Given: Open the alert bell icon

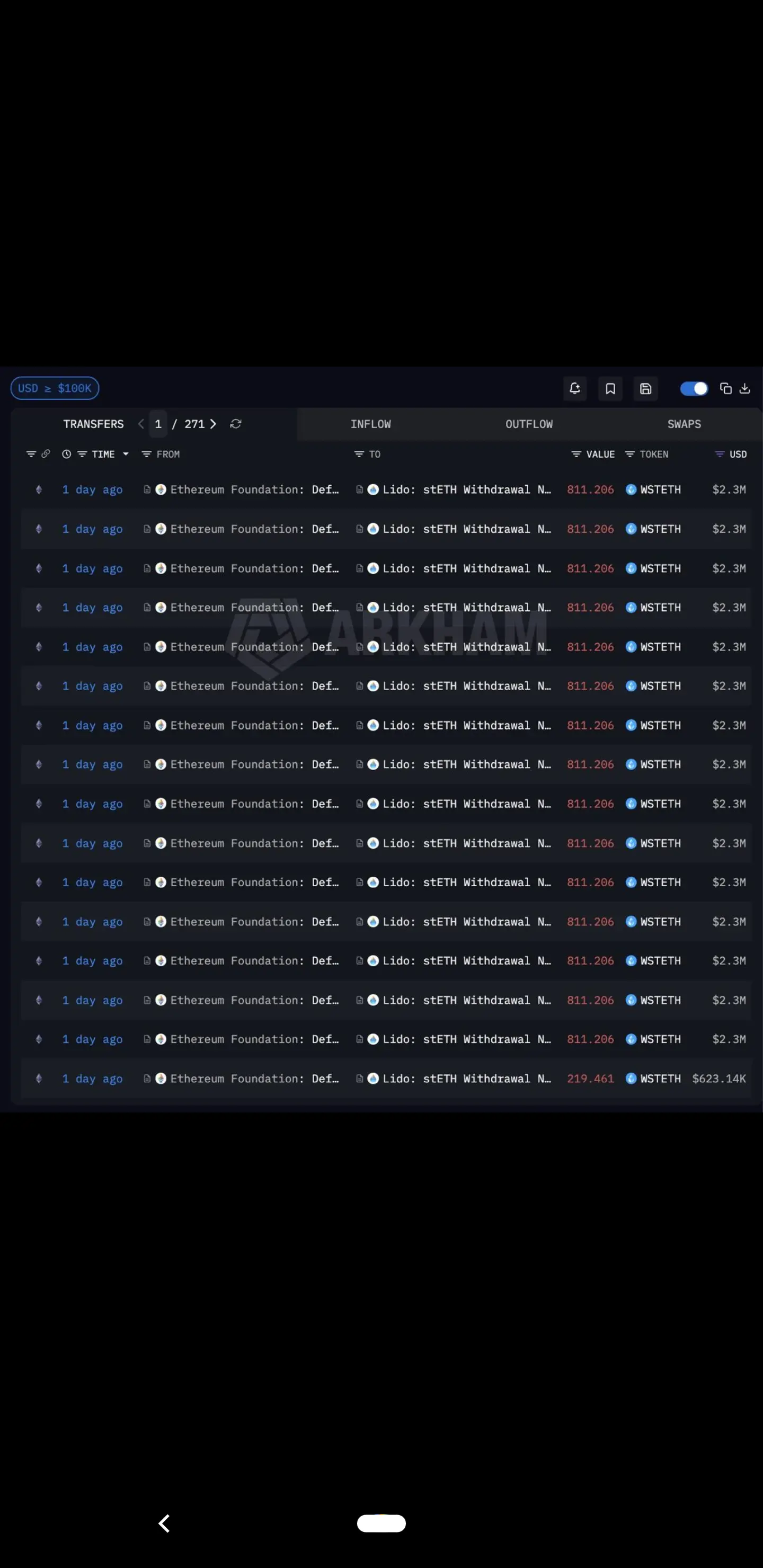Looking at the screenshot, I should [574, 388].
